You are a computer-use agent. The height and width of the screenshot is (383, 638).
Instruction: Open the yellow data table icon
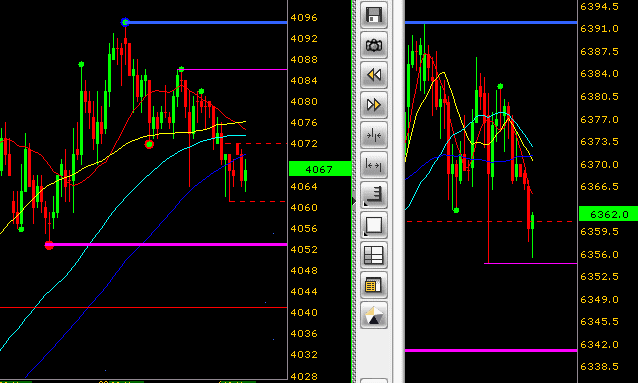pyautogui.click(x=374, y=285)
